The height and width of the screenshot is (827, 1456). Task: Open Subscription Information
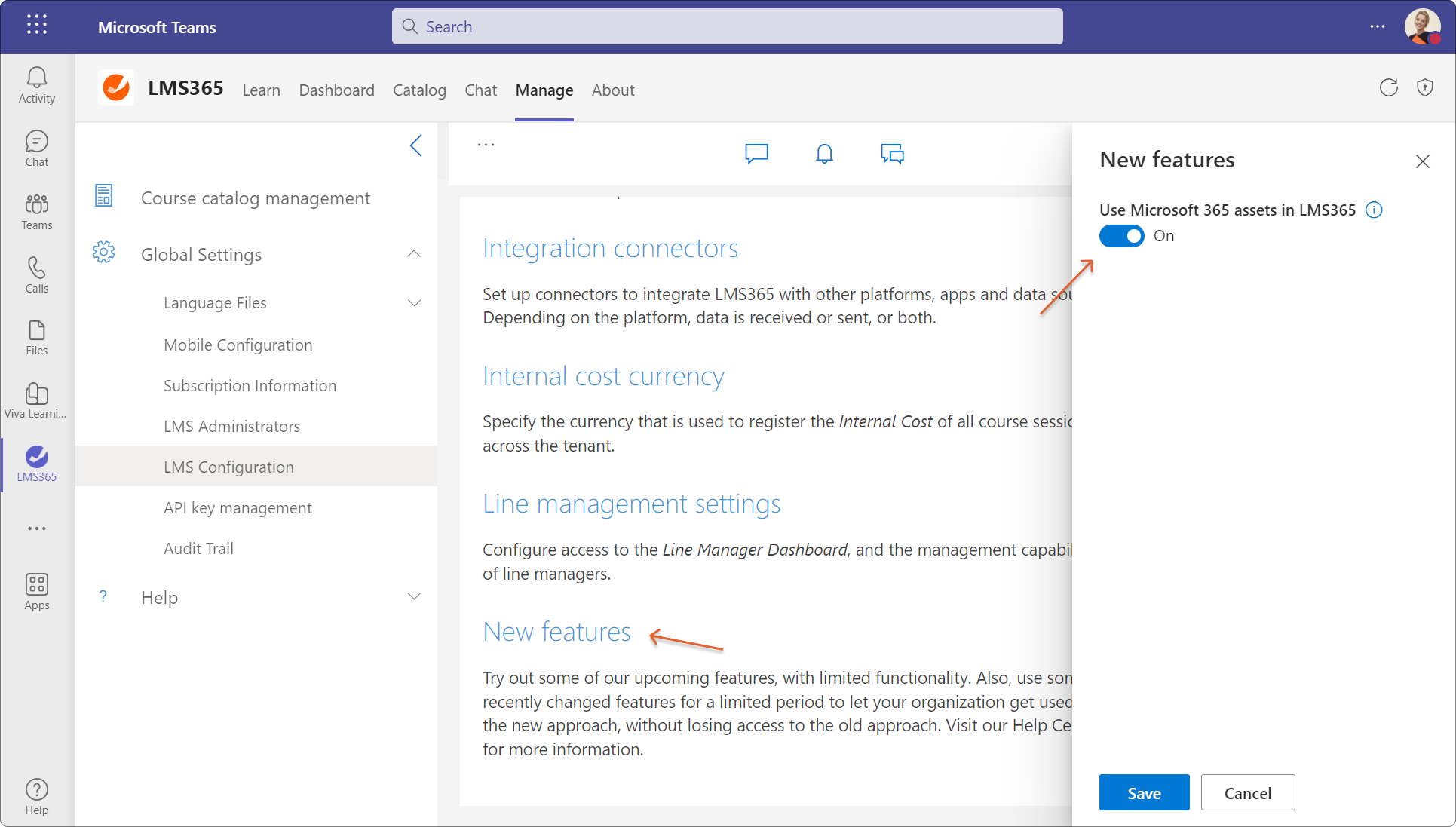pyautogui.click(x=250, y=385)
